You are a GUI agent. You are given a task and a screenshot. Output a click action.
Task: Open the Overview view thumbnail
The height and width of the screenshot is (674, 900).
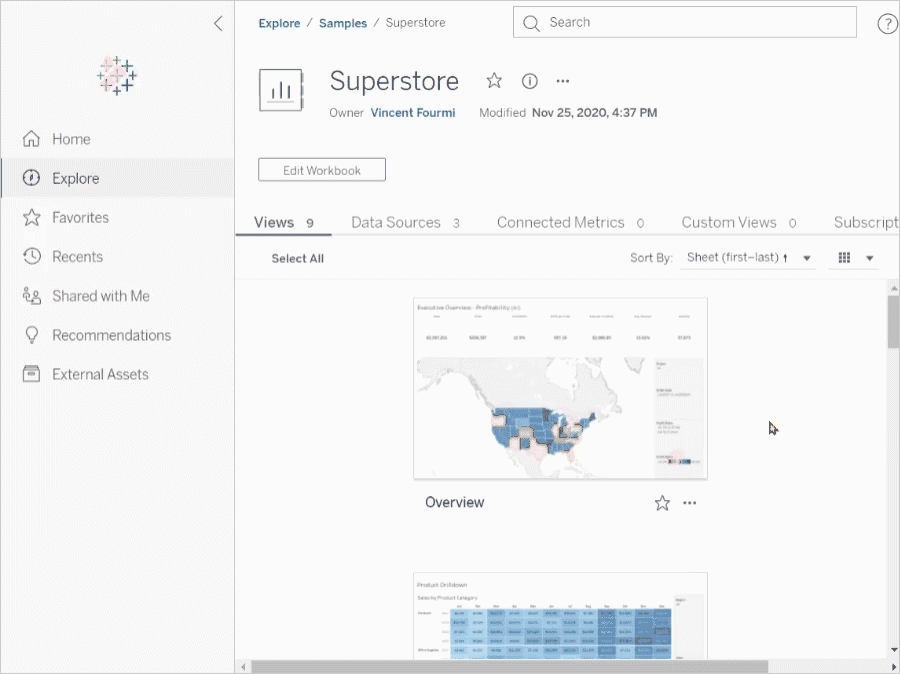pos(560,388)
